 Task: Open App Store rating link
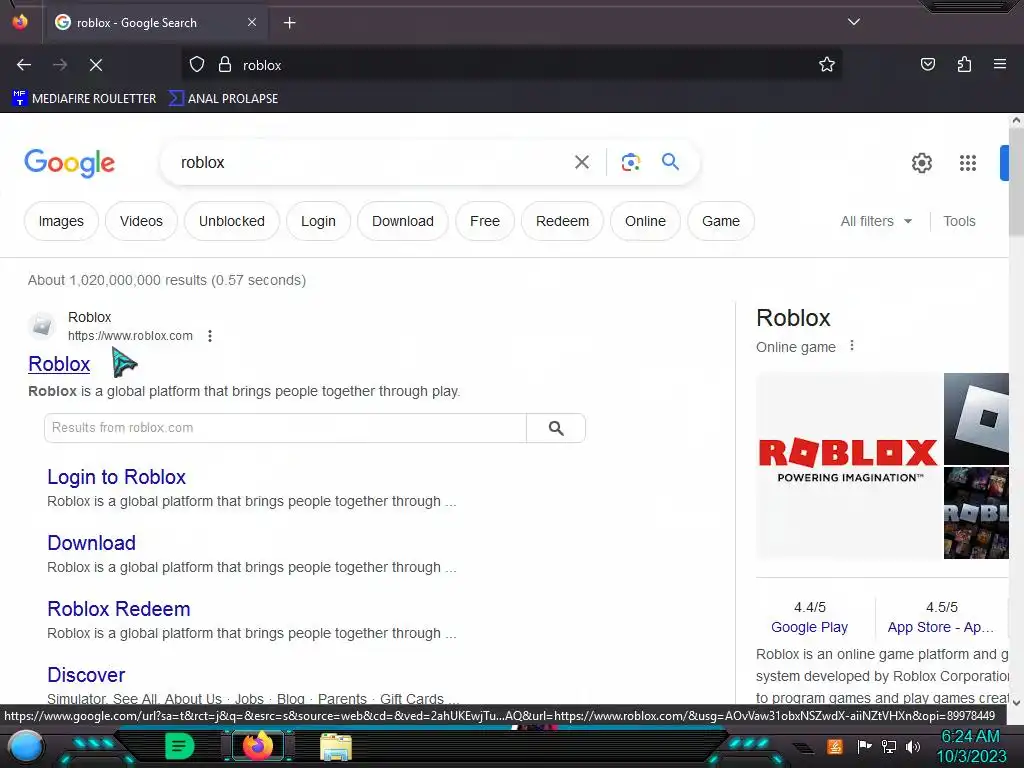[x=940, y=627]
